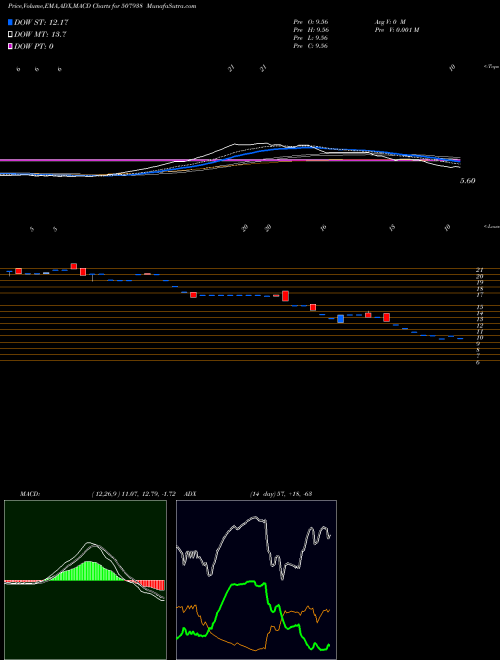
Task: Click the price axis label 6
Action: (478, 362)
